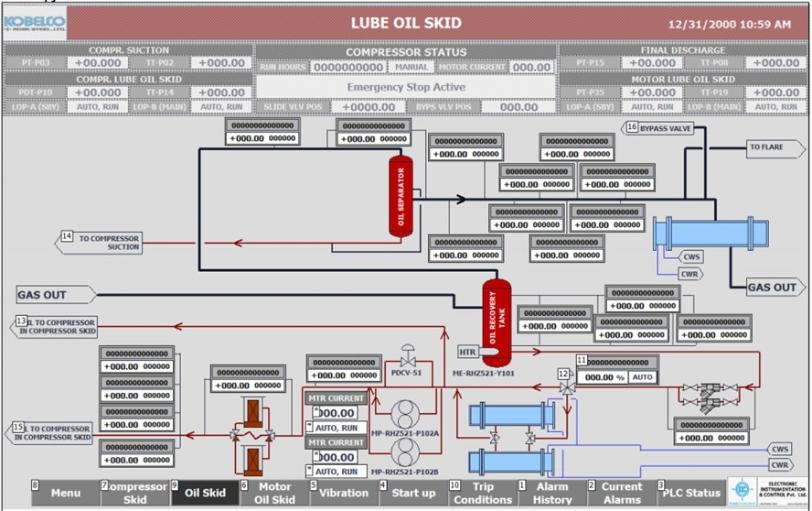Go to Alarm History screen

click(552, 493)
